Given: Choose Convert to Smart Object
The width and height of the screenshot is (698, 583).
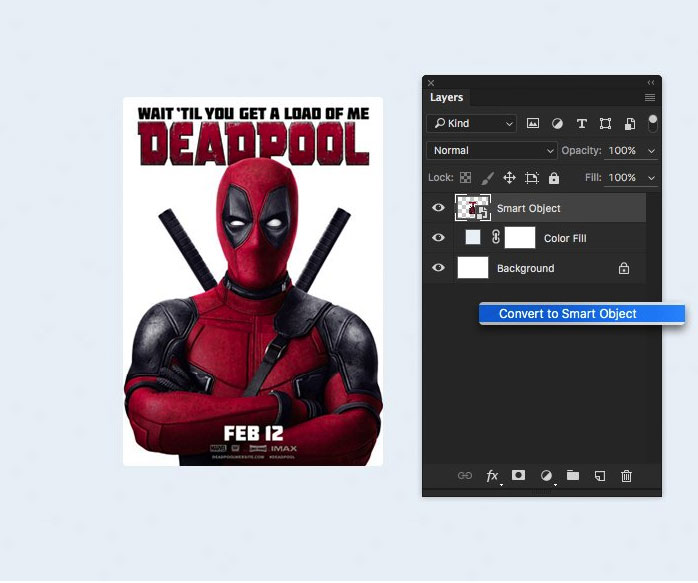Looking at the screenshot, I should click(x=581, y=314).
